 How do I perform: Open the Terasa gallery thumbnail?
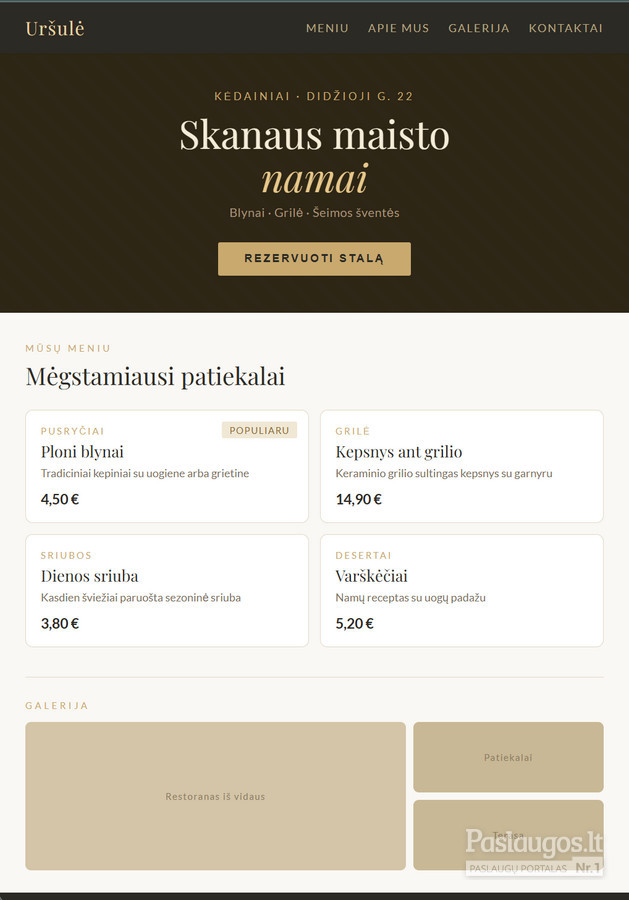508,835
